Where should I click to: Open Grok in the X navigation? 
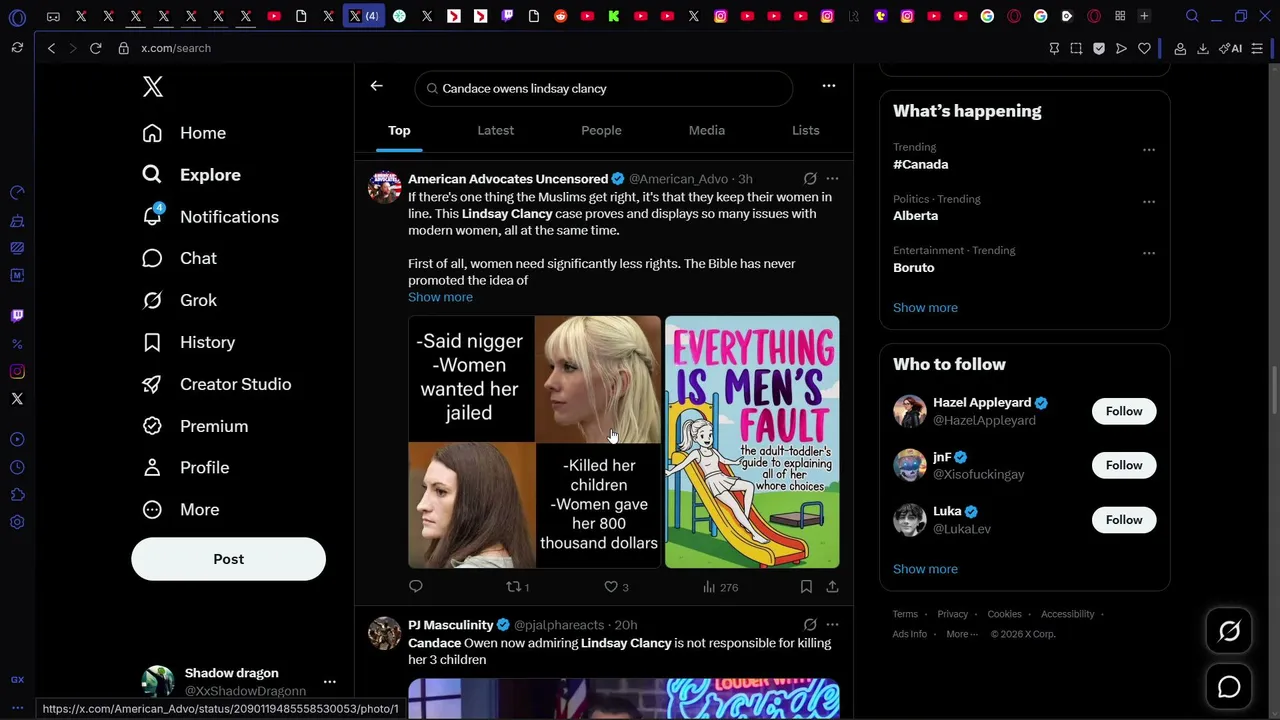point(180,300)
